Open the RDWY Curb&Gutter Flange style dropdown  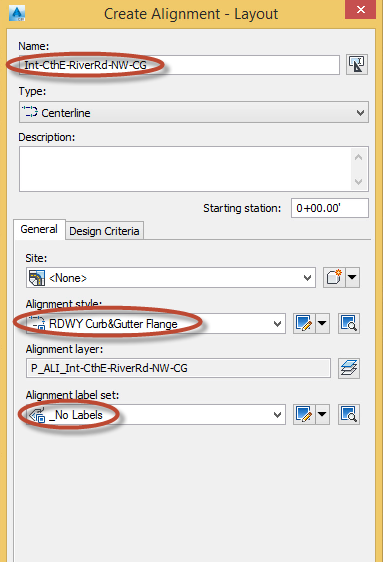(156, 324)
